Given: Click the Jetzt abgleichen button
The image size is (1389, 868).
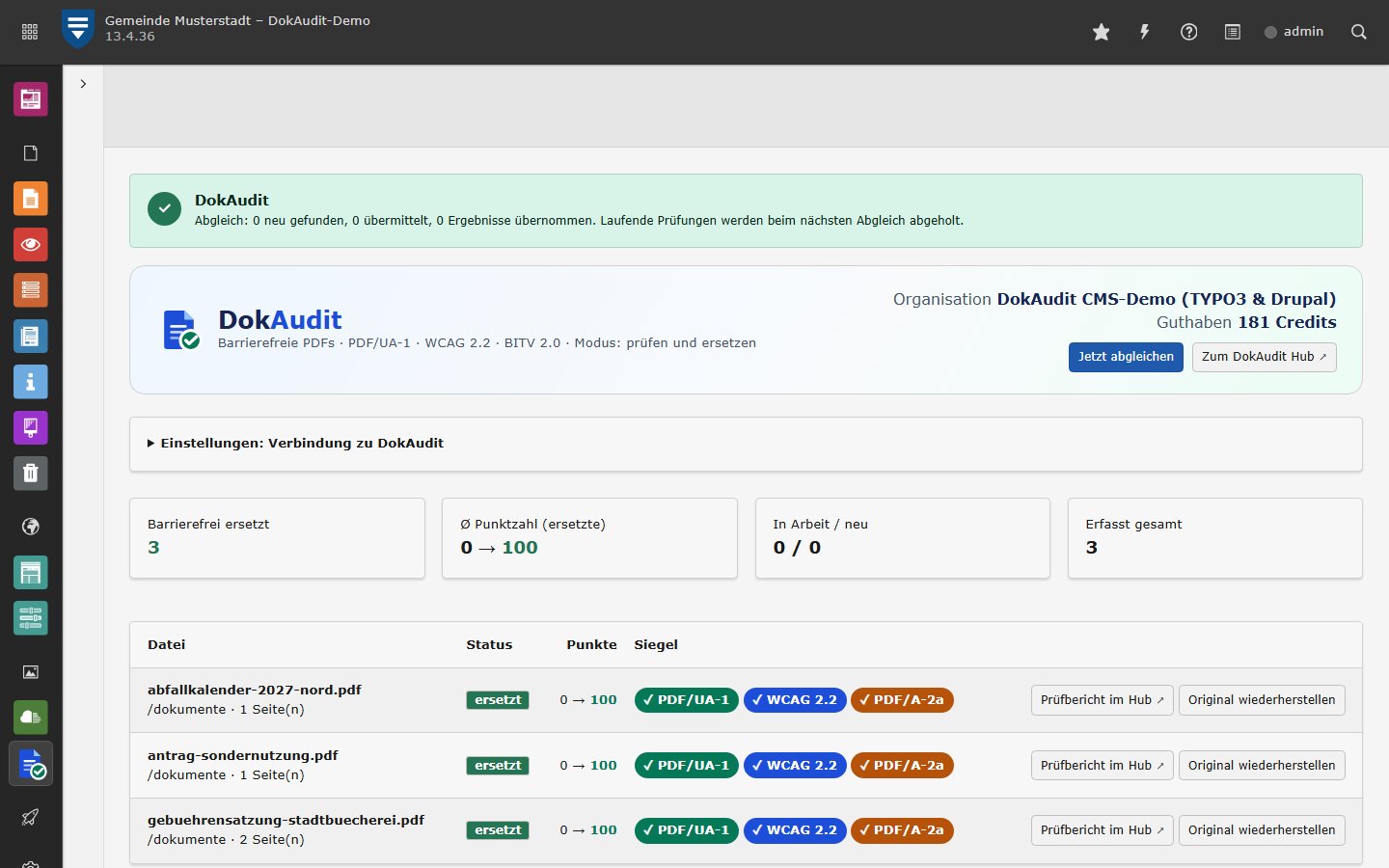Looking at the screenshot, I should (x=1126, y=357).
